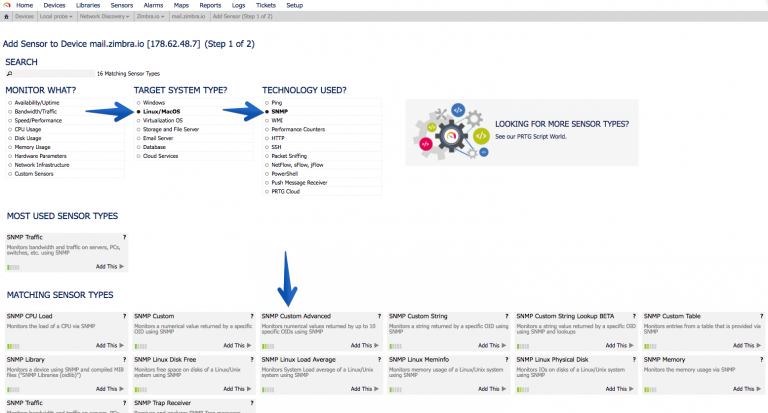Open help question mark for SNMP Linux Meminfo
The image size is (768, 413).
tap(506, 359)
